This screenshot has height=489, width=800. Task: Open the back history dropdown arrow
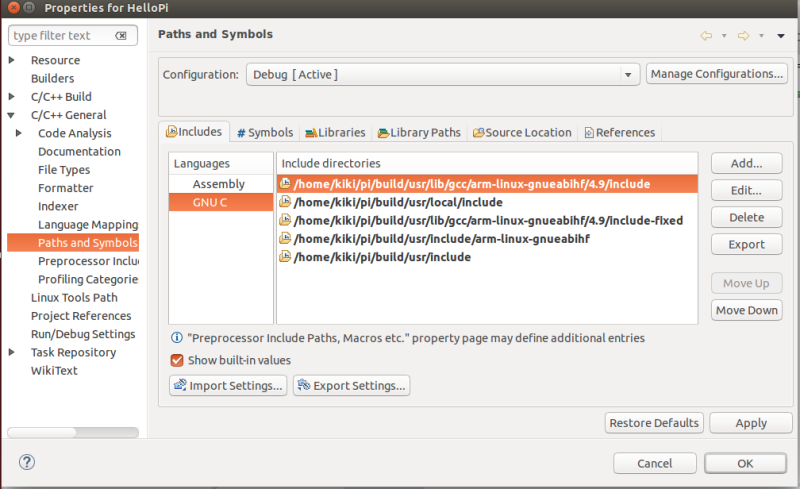[724, 36]
